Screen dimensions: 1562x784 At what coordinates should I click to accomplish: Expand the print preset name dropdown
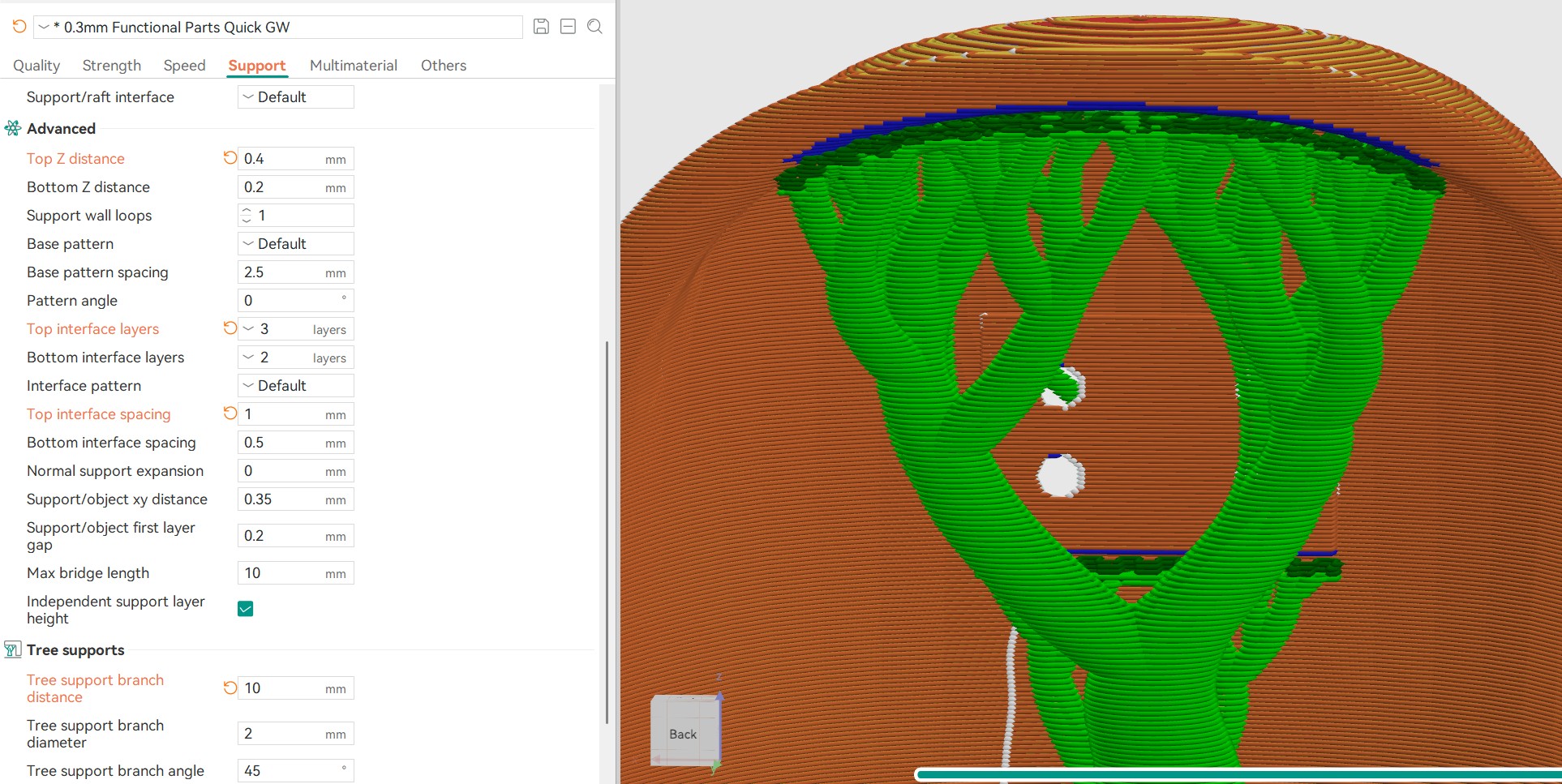coord(44,28)
